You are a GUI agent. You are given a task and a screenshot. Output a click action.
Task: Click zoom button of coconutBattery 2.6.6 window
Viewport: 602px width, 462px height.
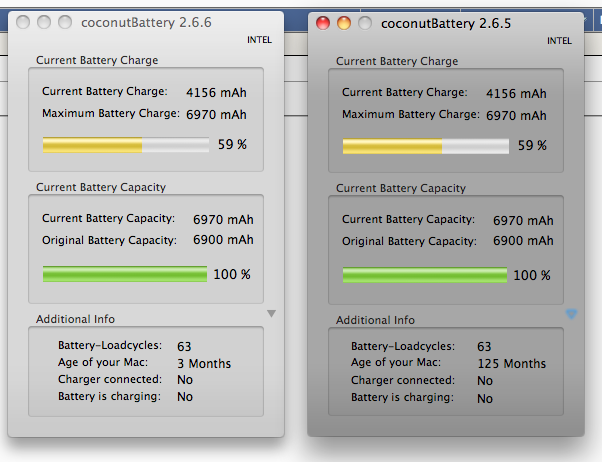click(65, 22)
